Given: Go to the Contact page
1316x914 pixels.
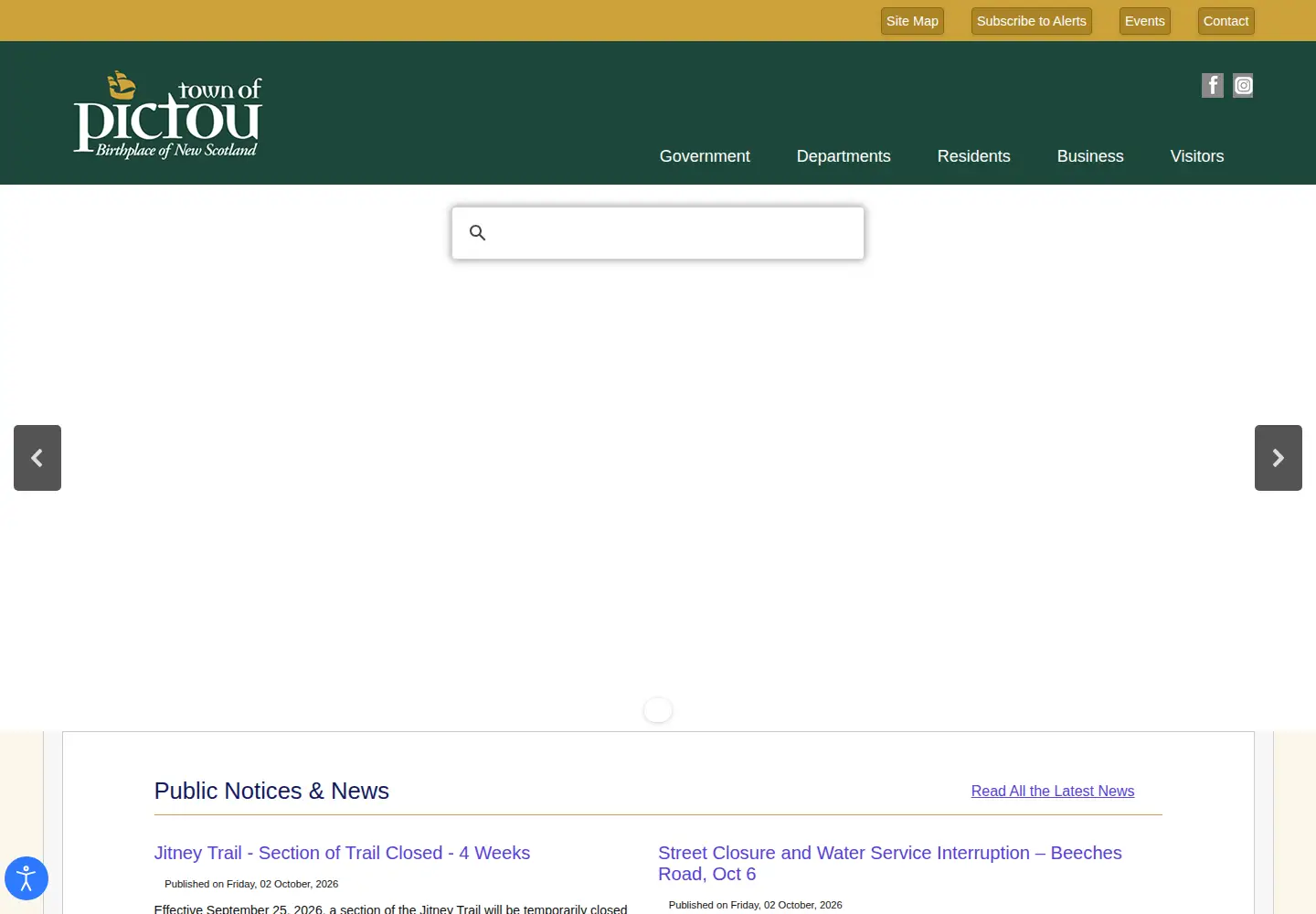Looking at the screenshot, I should point(1226,21).
